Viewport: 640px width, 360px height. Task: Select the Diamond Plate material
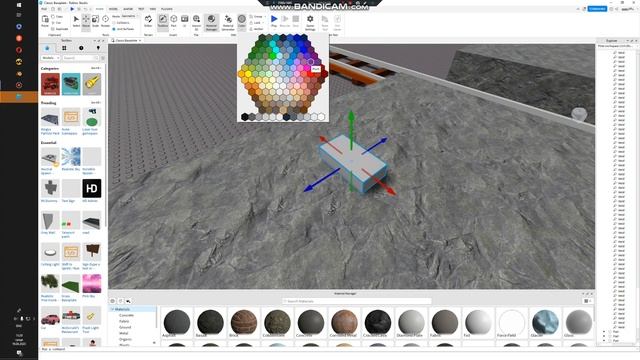click(411, 322)
